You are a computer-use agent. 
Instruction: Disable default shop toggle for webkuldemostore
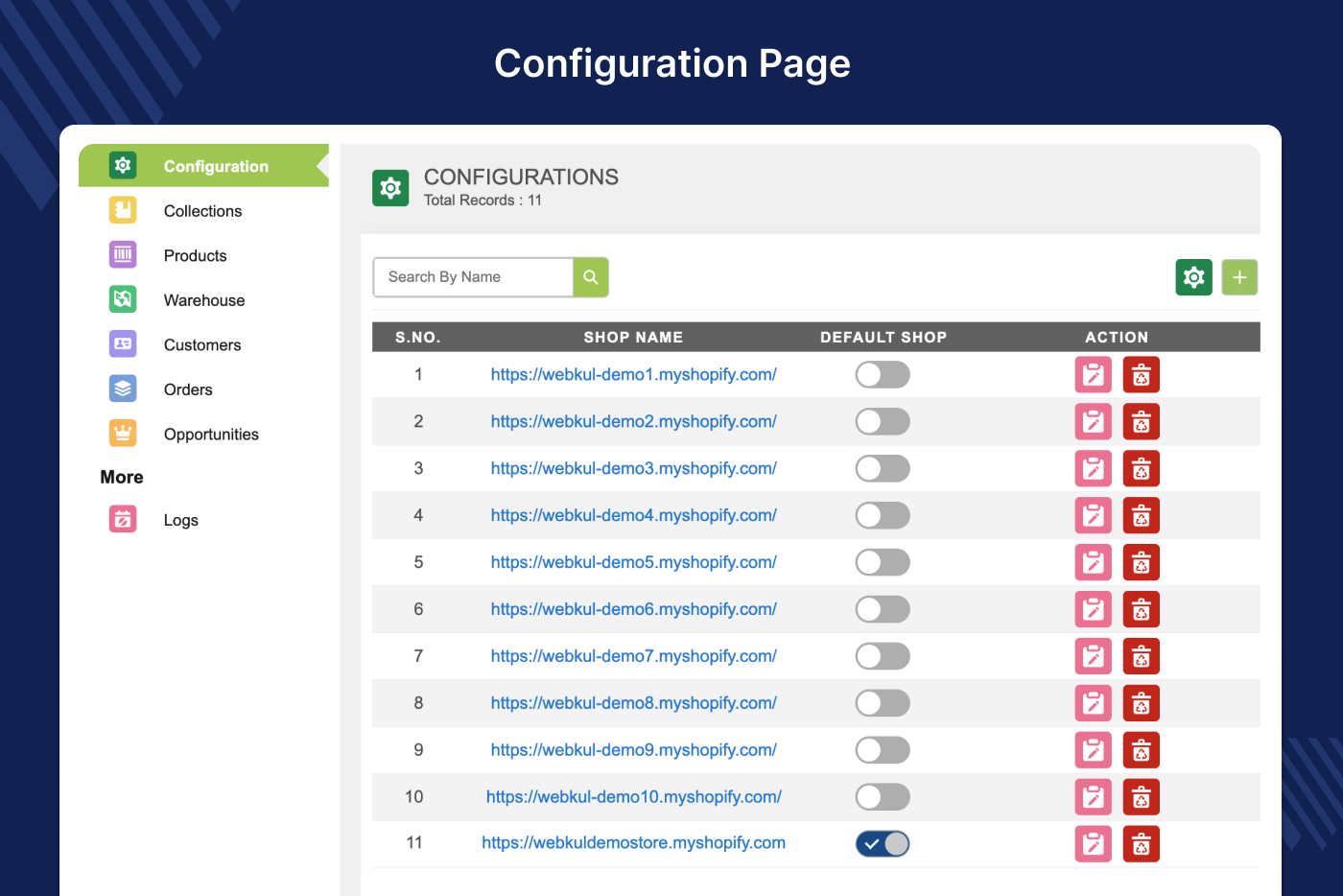[x=883, y=843]
